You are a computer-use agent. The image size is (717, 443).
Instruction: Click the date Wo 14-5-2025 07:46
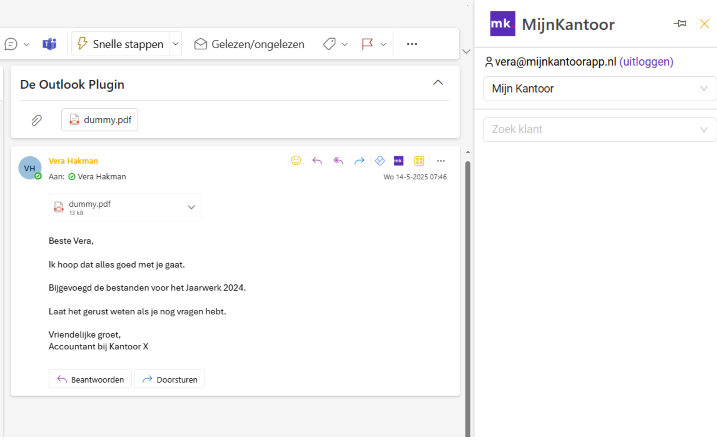[x=415, y=177]
